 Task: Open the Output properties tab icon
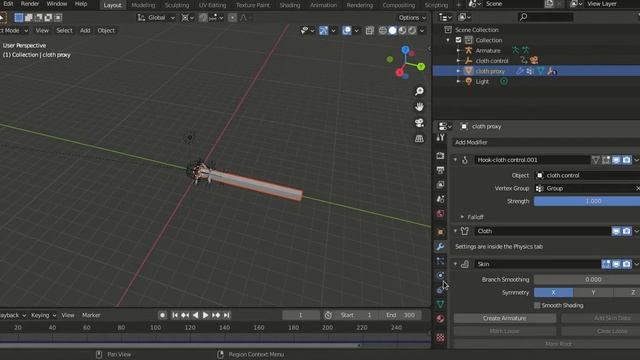click(x=440, y=170)
